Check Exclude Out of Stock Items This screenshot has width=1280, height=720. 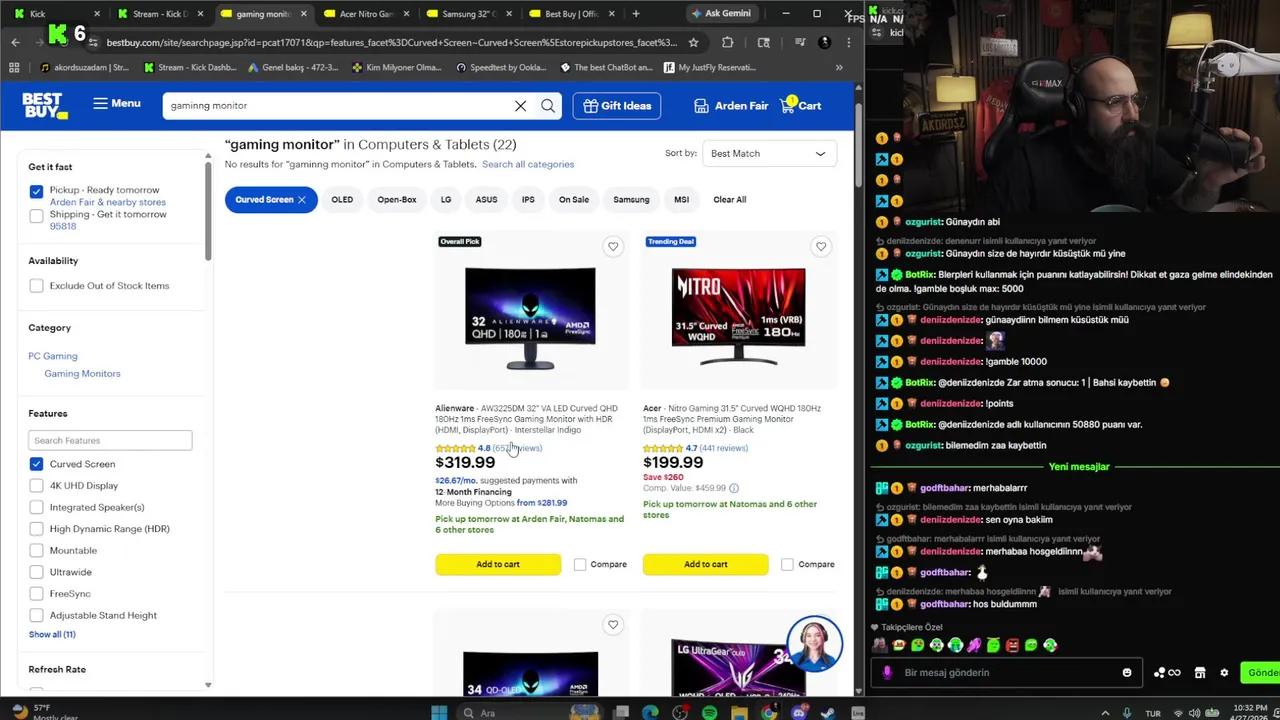[x=36, y=286]
